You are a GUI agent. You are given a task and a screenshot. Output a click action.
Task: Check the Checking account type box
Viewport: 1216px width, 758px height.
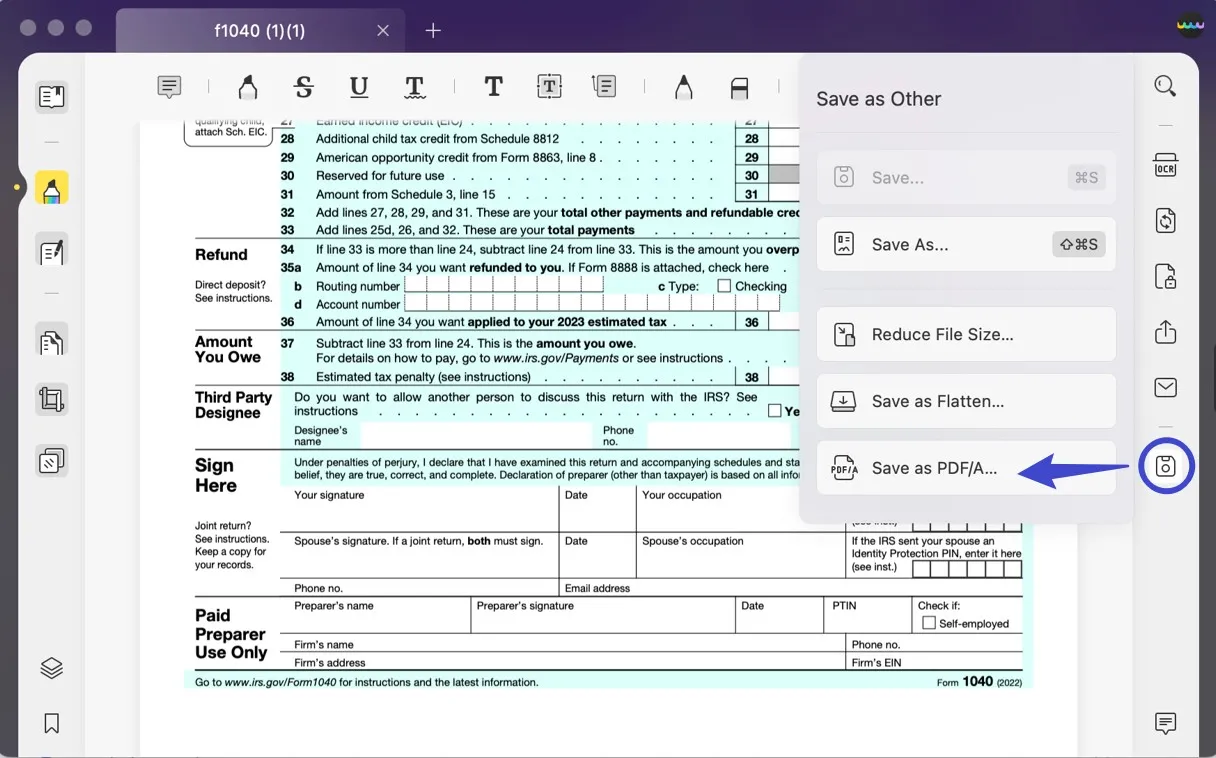point(724,286)
